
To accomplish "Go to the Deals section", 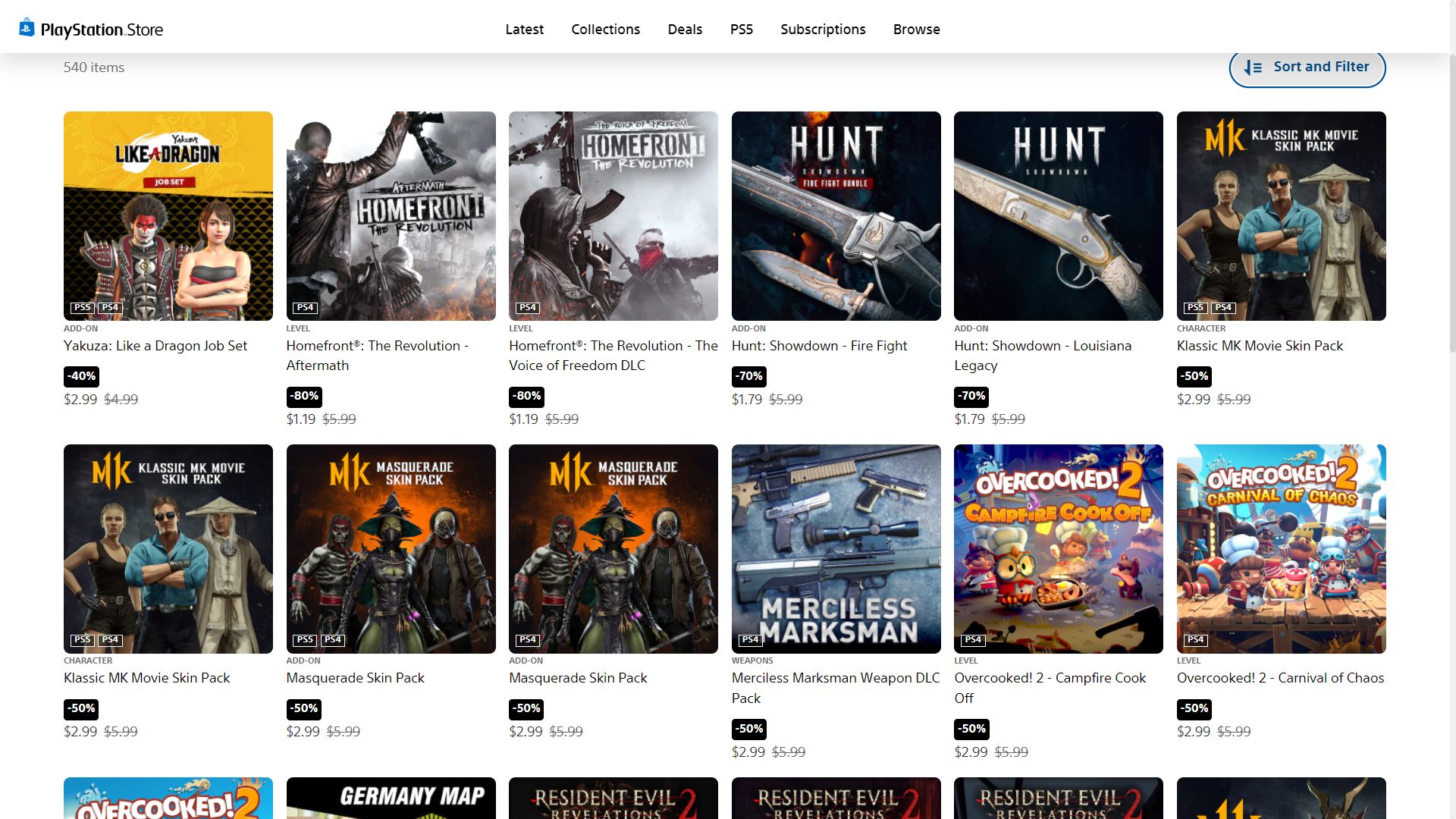I will (685, 29).
